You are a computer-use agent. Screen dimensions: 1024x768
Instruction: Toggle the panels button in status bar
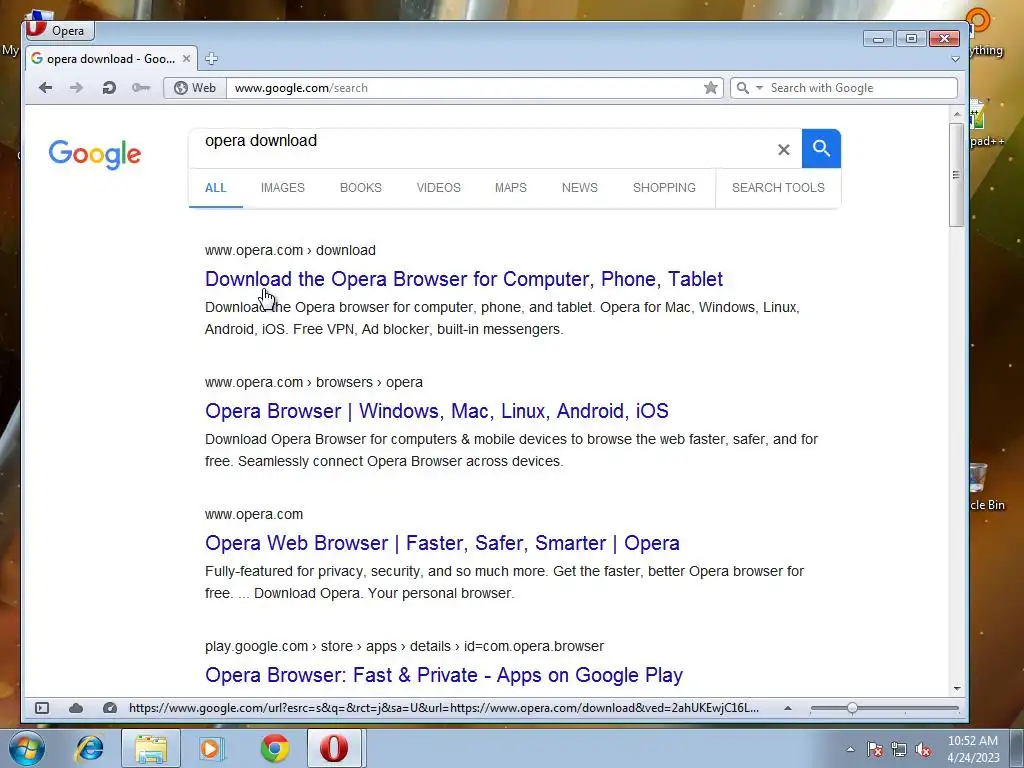click(x=42, y=708)
